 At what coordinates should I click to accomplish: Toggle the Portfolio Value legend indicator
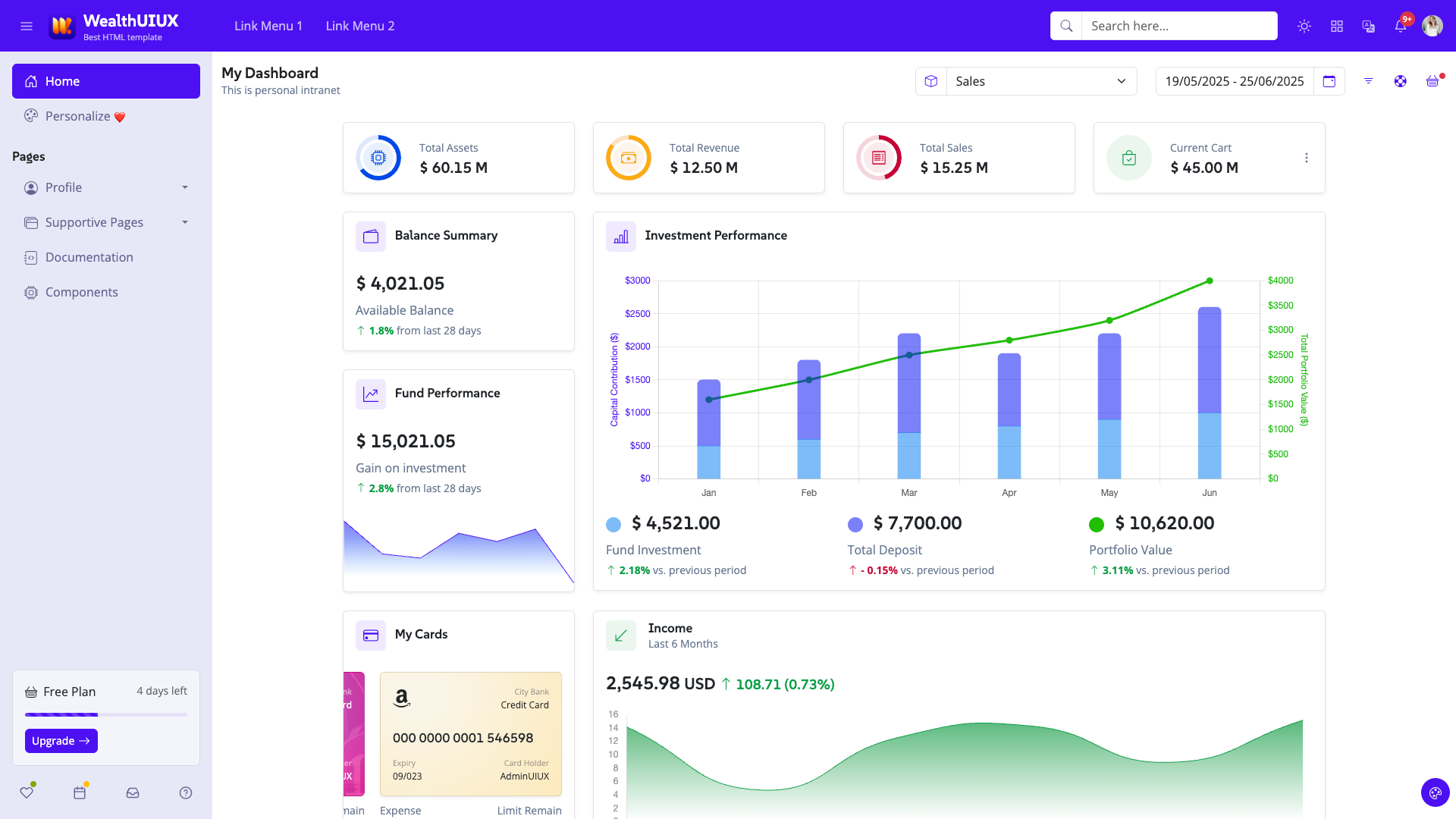pyautogui.click(x=1097, y=523)
